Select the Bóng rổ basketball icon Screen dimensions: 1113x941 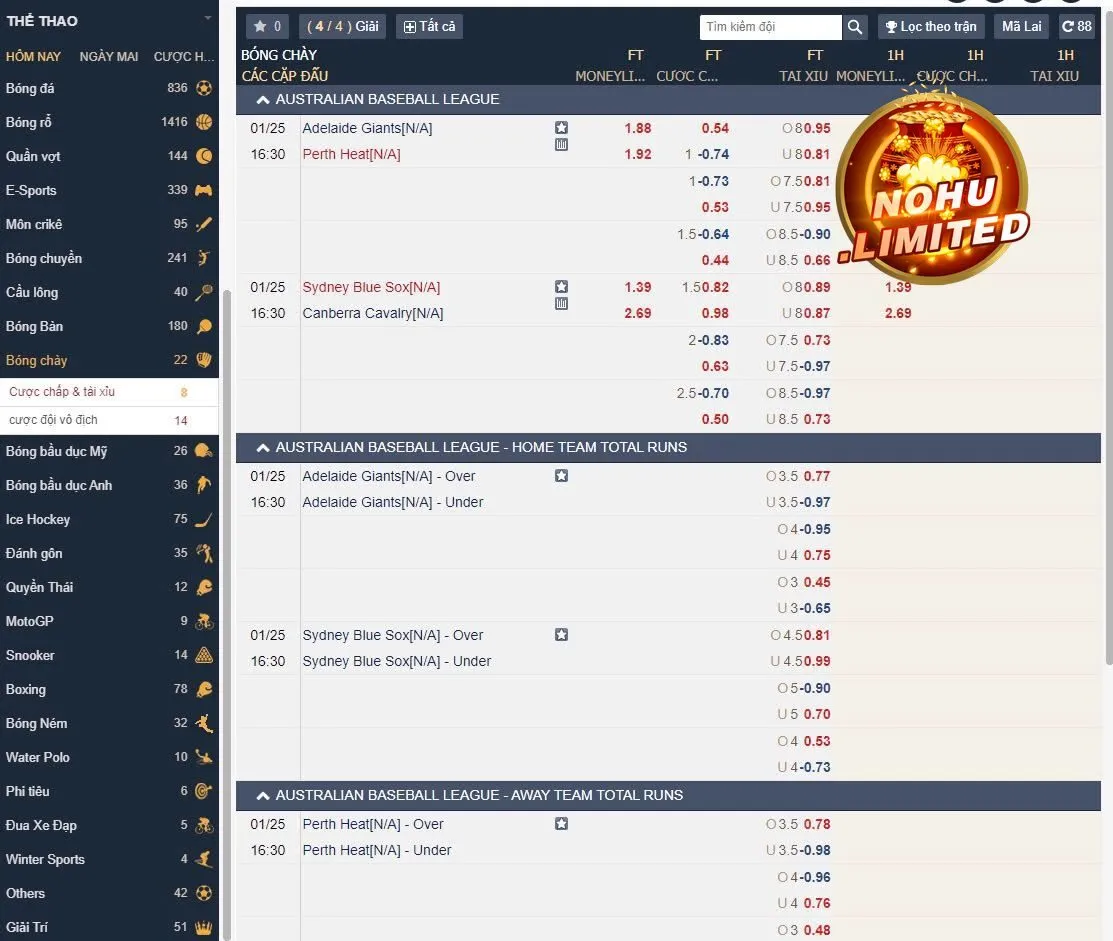[x=204, y=122]
